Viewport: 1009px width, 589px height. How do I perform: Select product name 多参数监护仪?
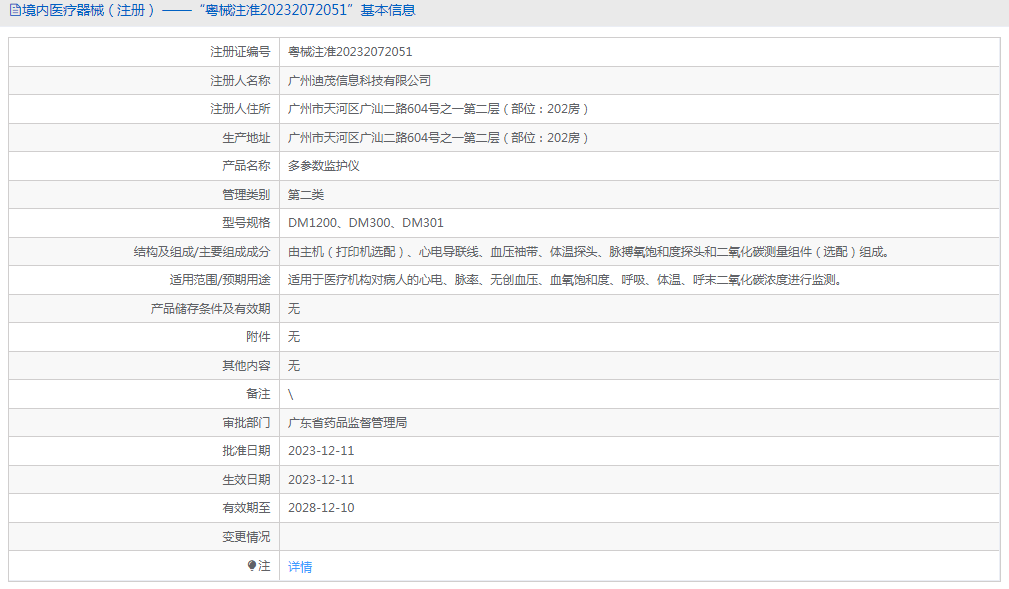click(324, 165)
